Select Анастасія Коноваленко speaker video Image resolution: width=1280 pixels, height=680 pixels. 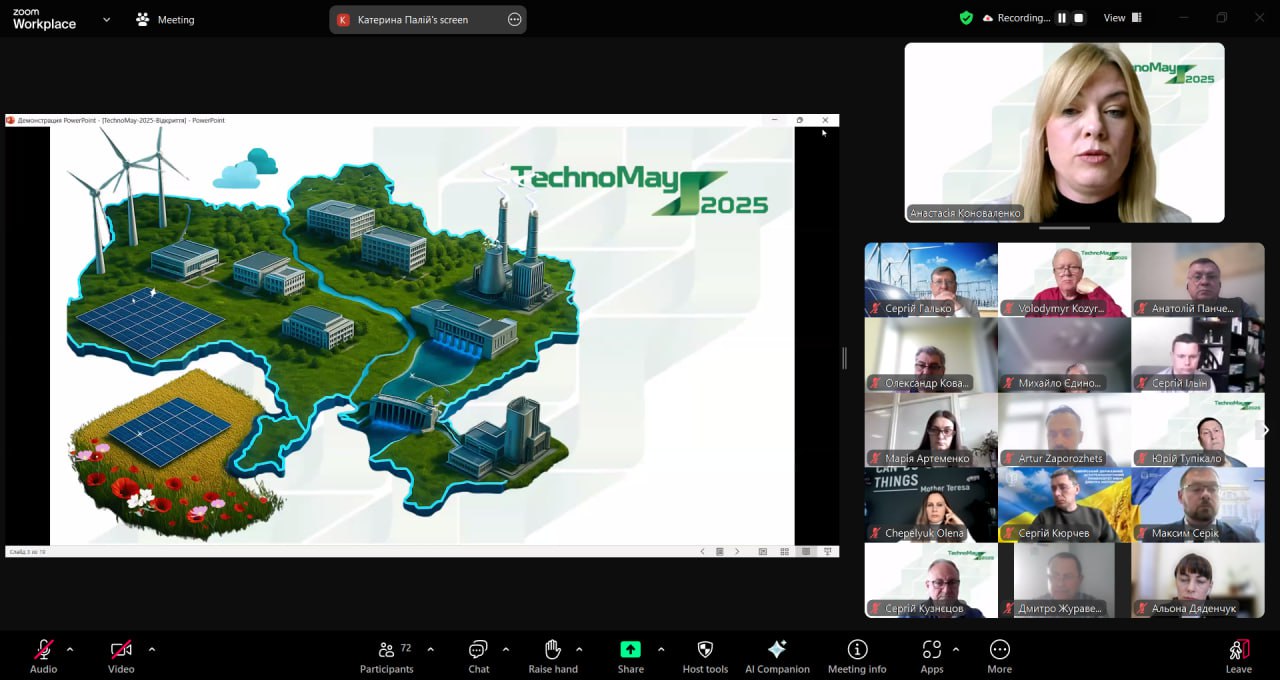[x=1064, y=132]
